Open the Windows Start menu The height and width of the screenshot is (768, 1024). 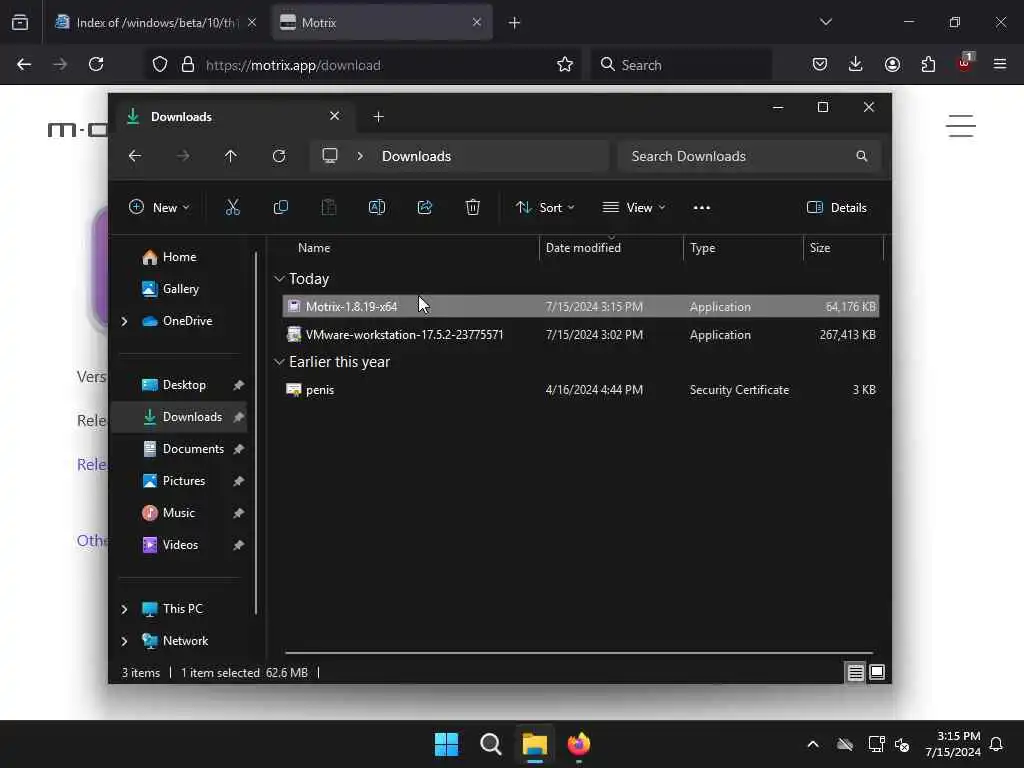(x=447, y=744)
